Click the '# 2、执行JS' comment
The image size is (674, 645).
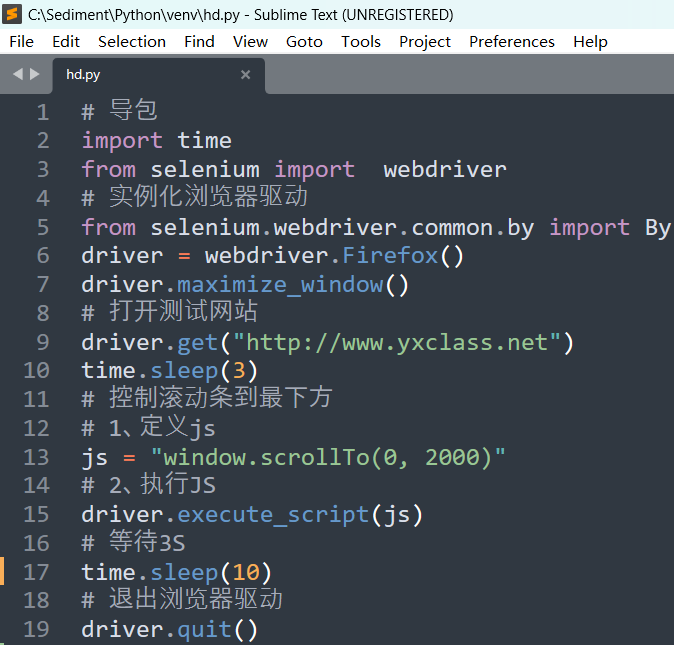click(149, 485)
